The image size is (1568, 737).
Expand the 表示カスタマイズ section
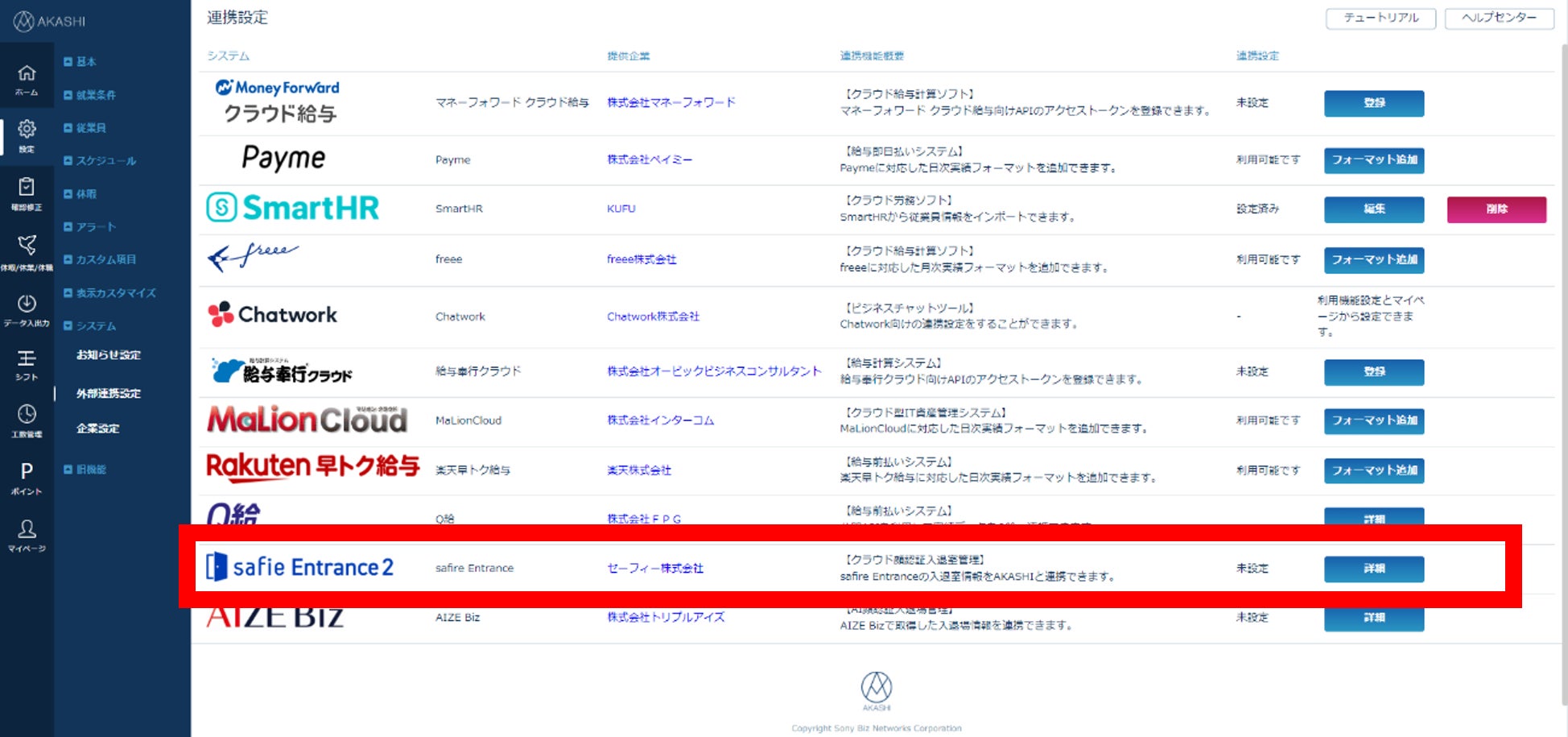(109, 293)
